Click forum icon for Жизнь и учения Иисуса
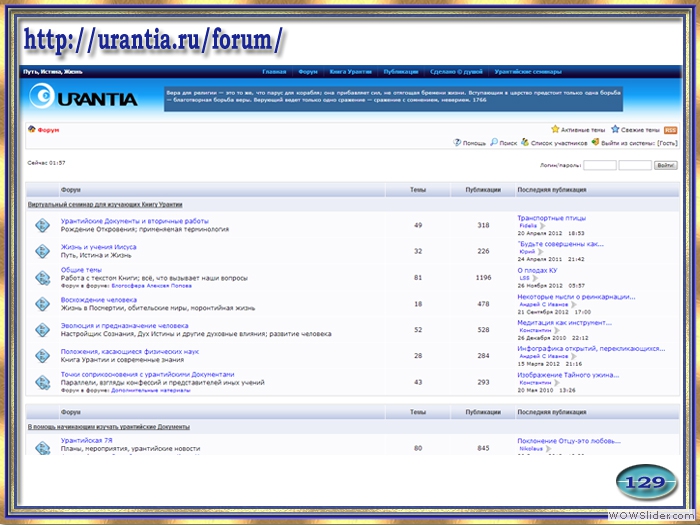Image resolution: width=700 pixels, height=525 pixels. pyautogui.click(x=42, y=251)
